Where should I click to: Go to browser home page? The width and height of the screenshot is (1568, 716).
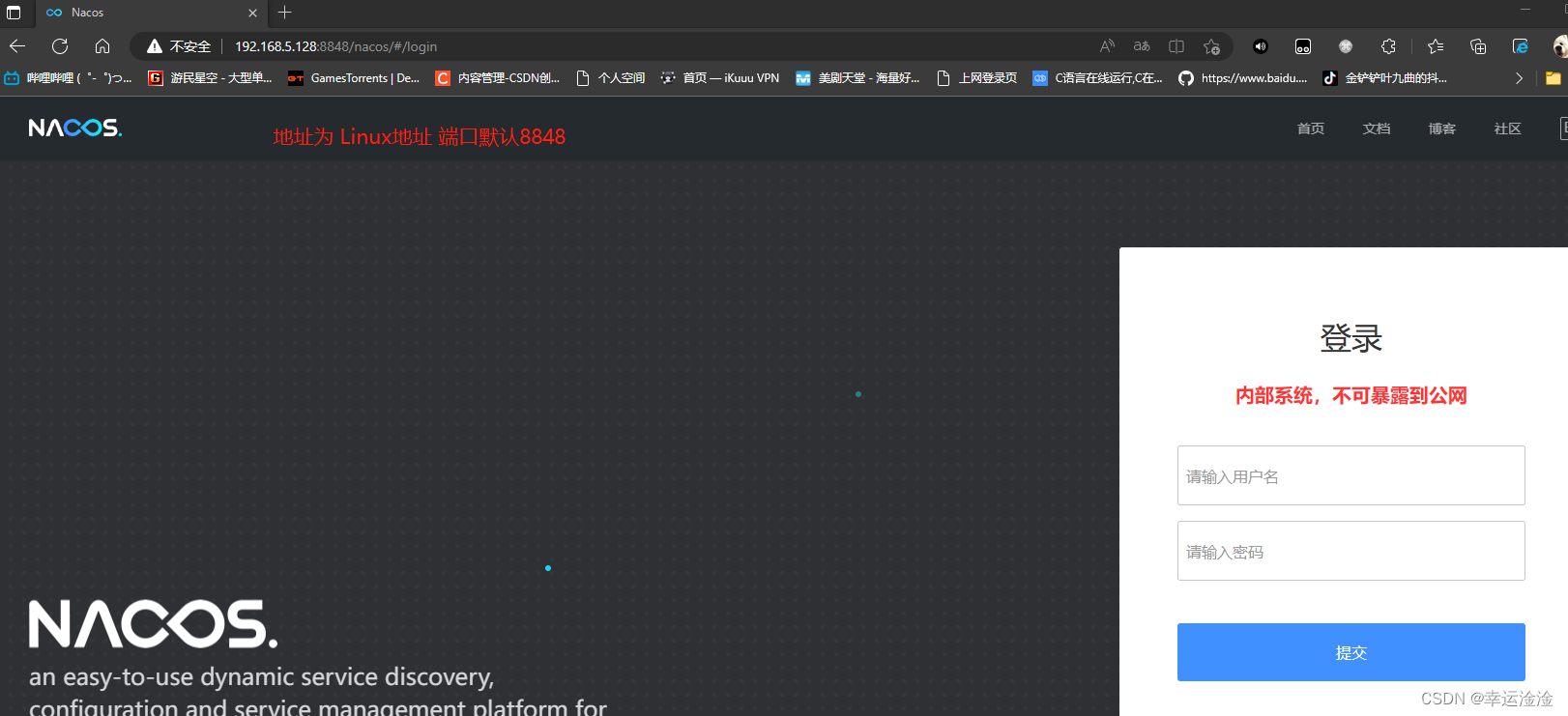pyautogui.click(x=102, y=46)
